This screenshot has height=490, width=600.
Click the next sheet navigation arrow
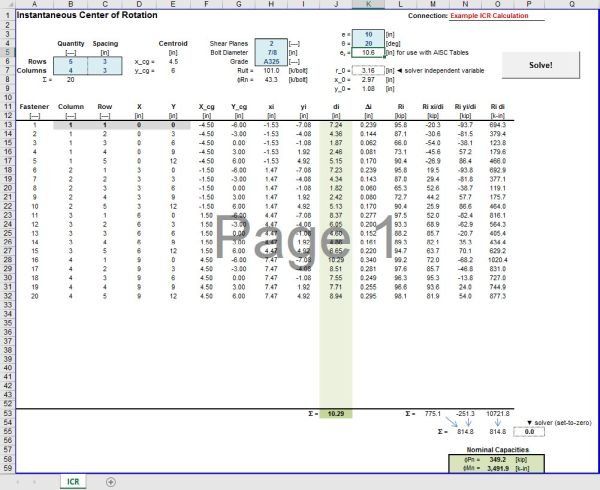pyautogui.click(x=36, y=482)
